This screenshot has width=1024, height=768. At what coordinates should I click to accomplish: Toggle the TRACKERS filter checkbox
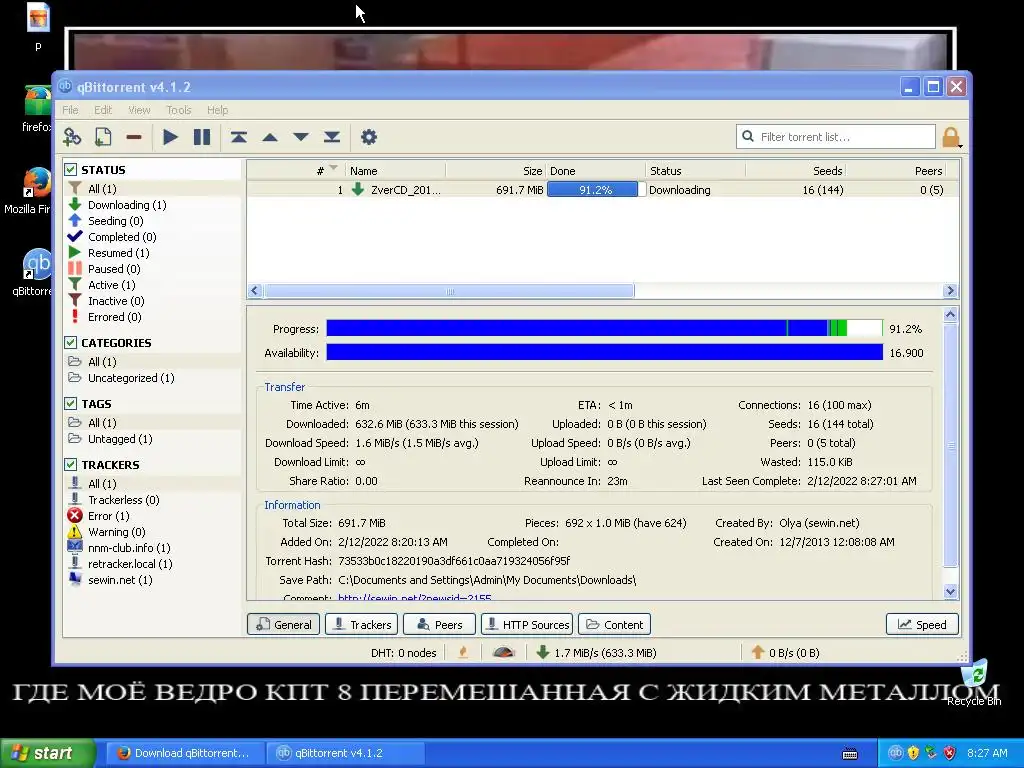(71, 464)
